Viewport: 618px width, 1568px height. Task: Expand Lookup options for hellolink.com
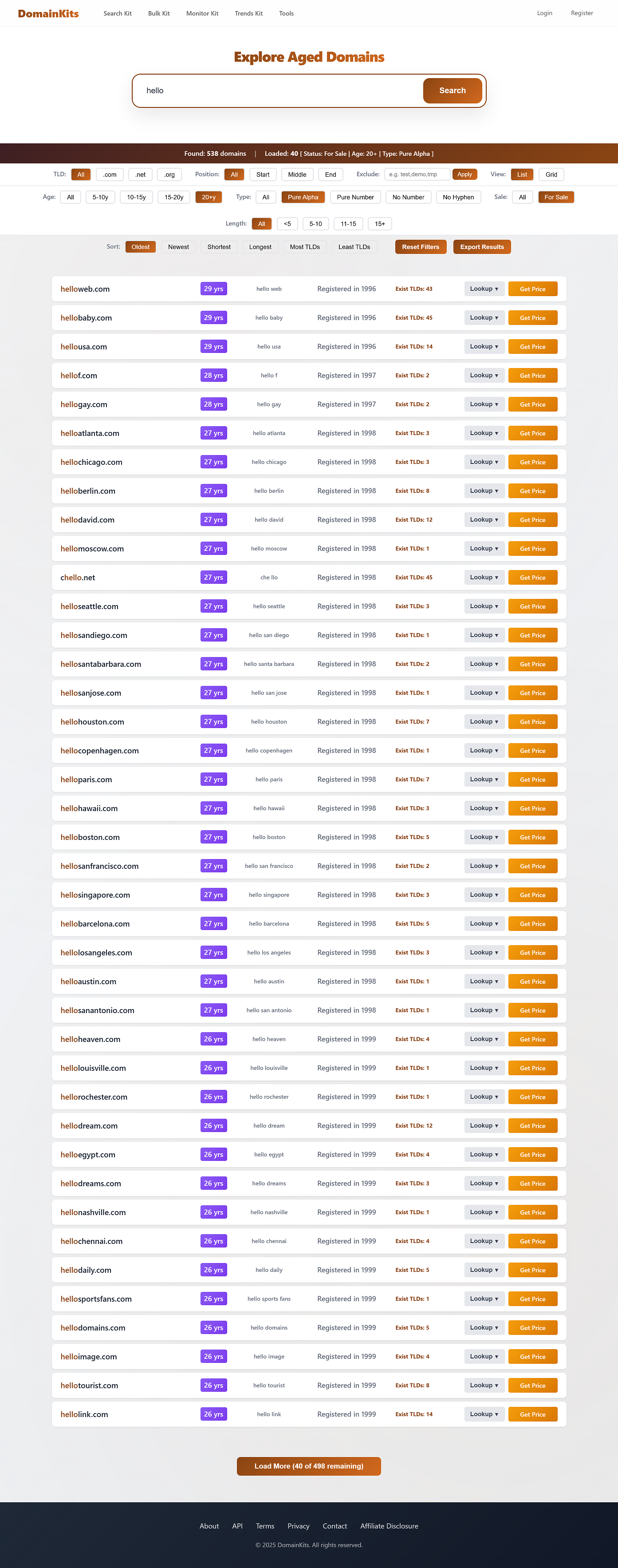[x=484, y=1414]
